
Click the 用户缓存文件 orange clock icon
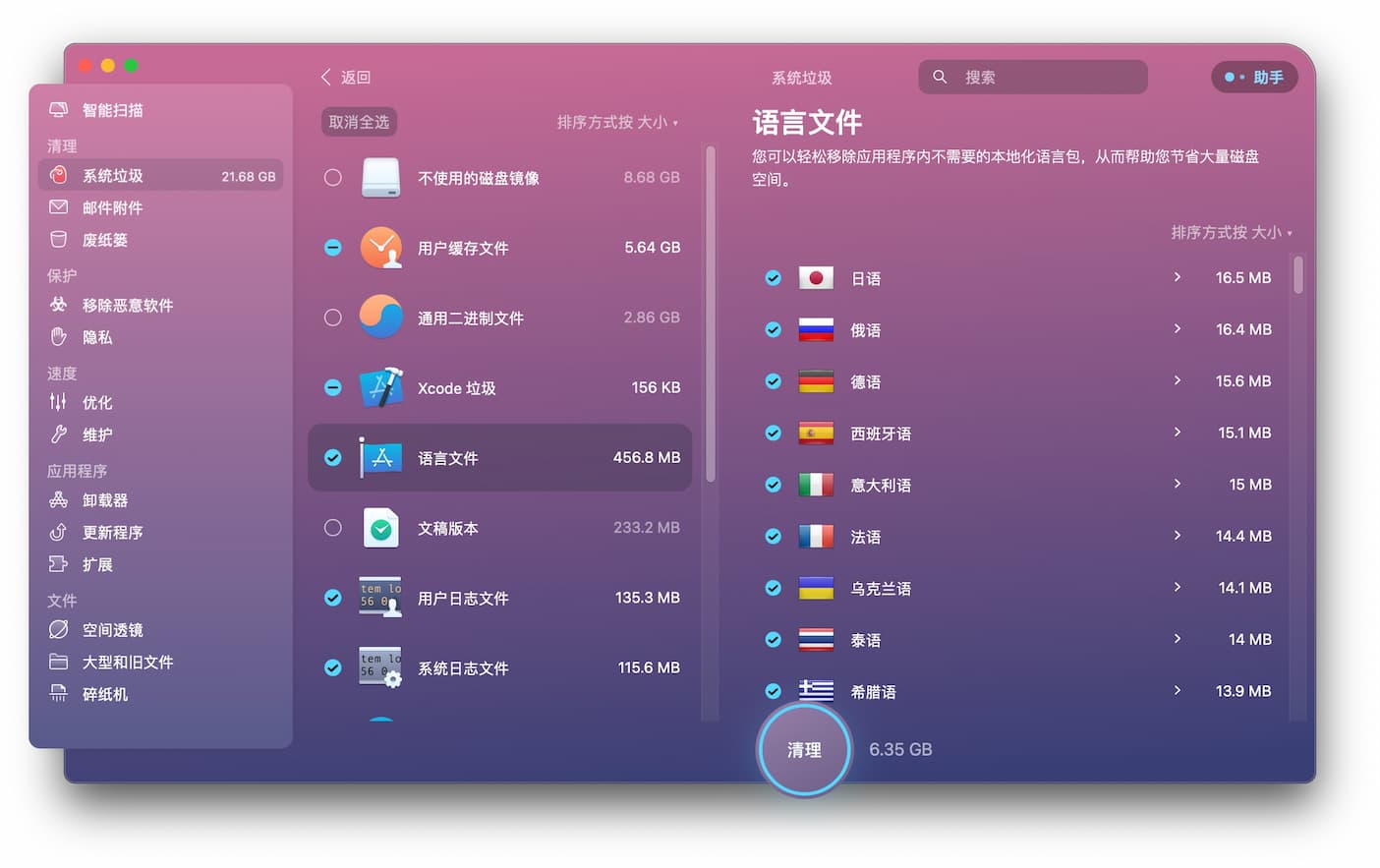(x=380, y=248)
